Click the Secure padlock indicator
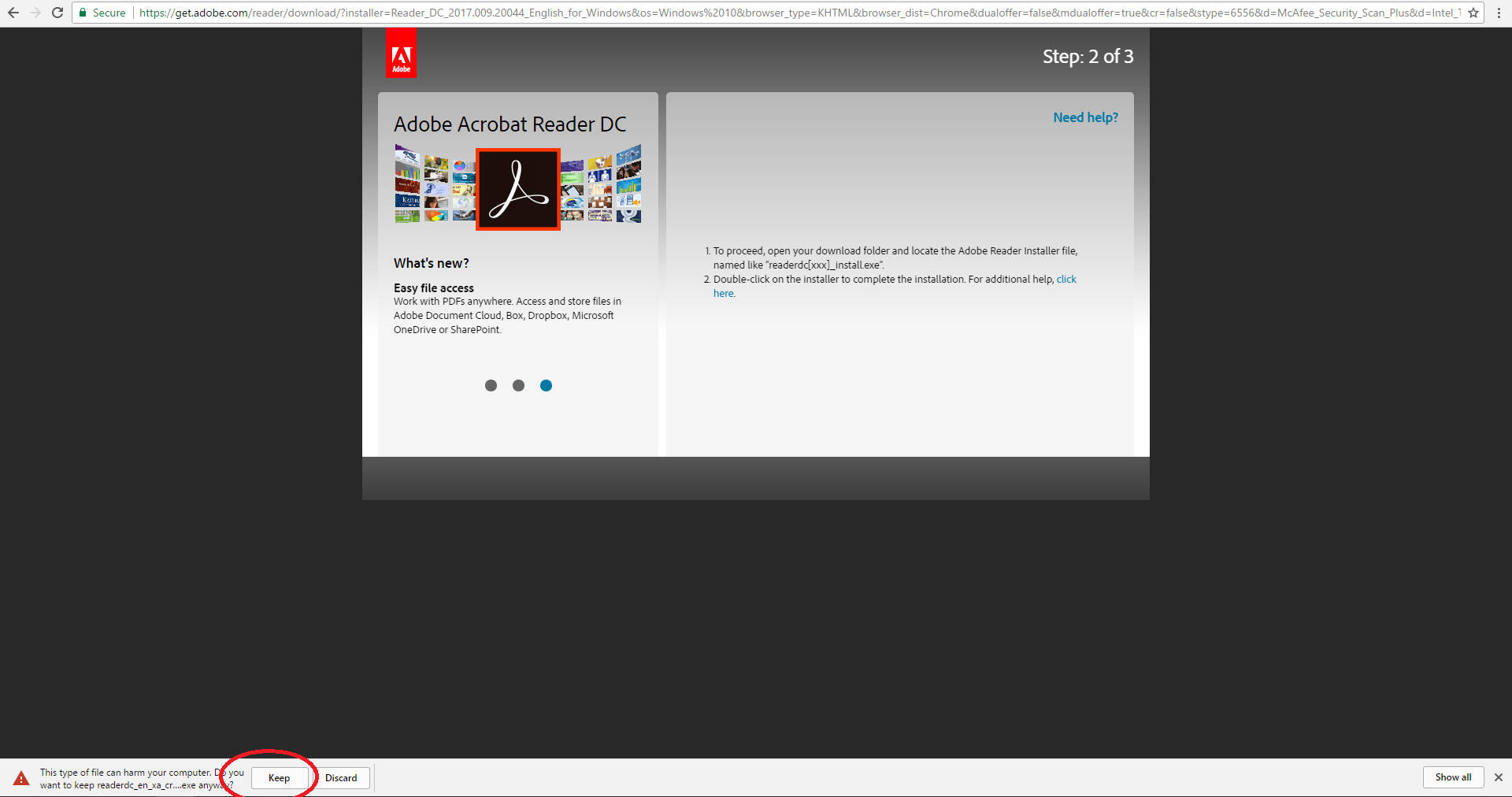 (x=102, y=13)
